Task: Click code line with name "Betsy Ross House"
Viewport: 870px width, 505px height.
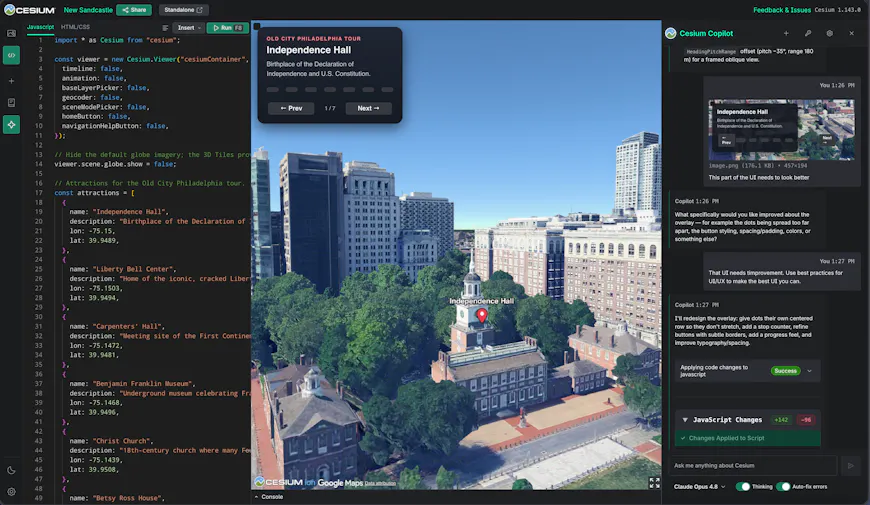Action: pyautogui.click(x=117, y=498)
